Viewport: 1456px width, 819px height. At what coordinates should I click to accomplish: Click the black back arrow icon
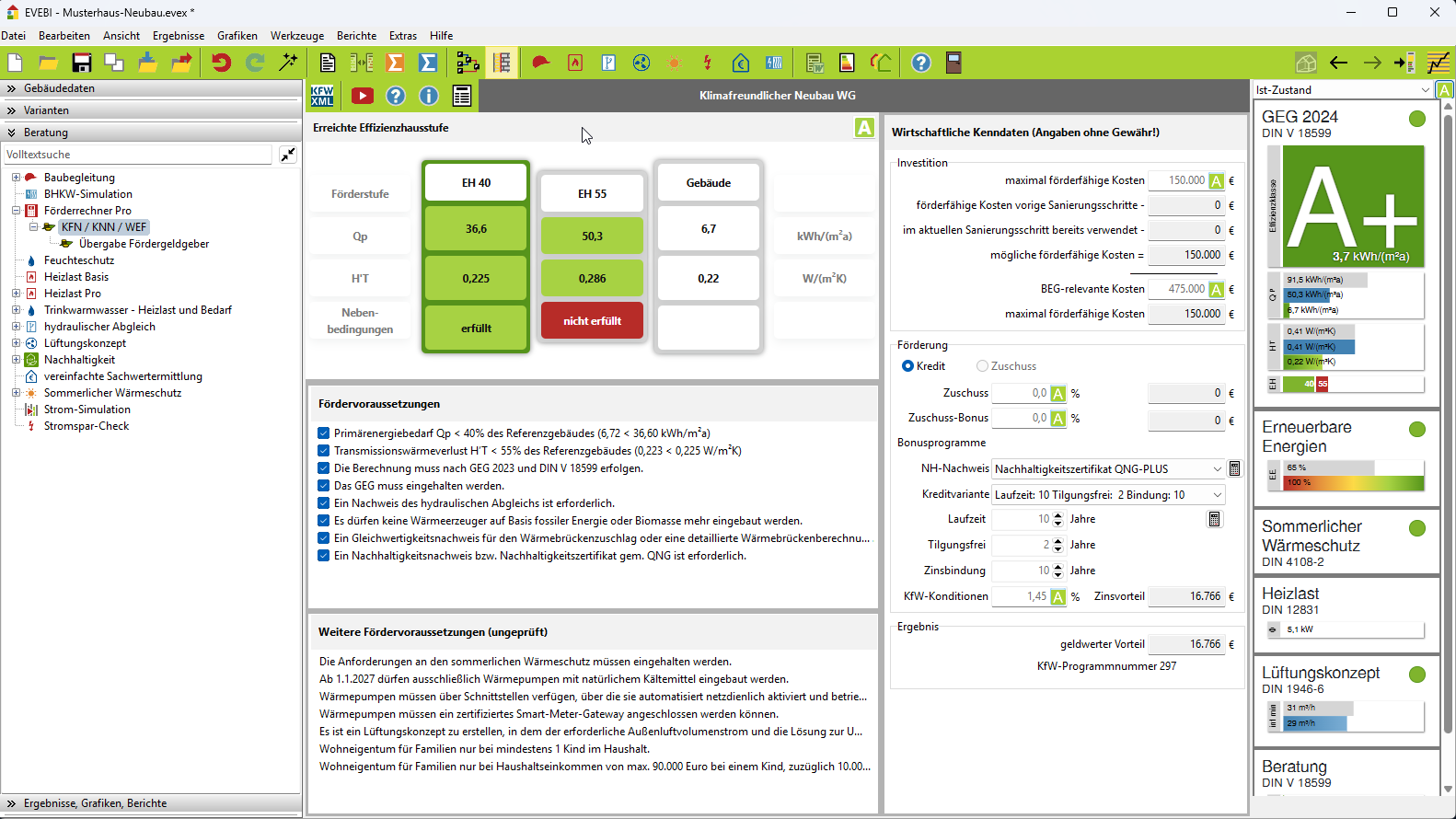(1338, 63)
